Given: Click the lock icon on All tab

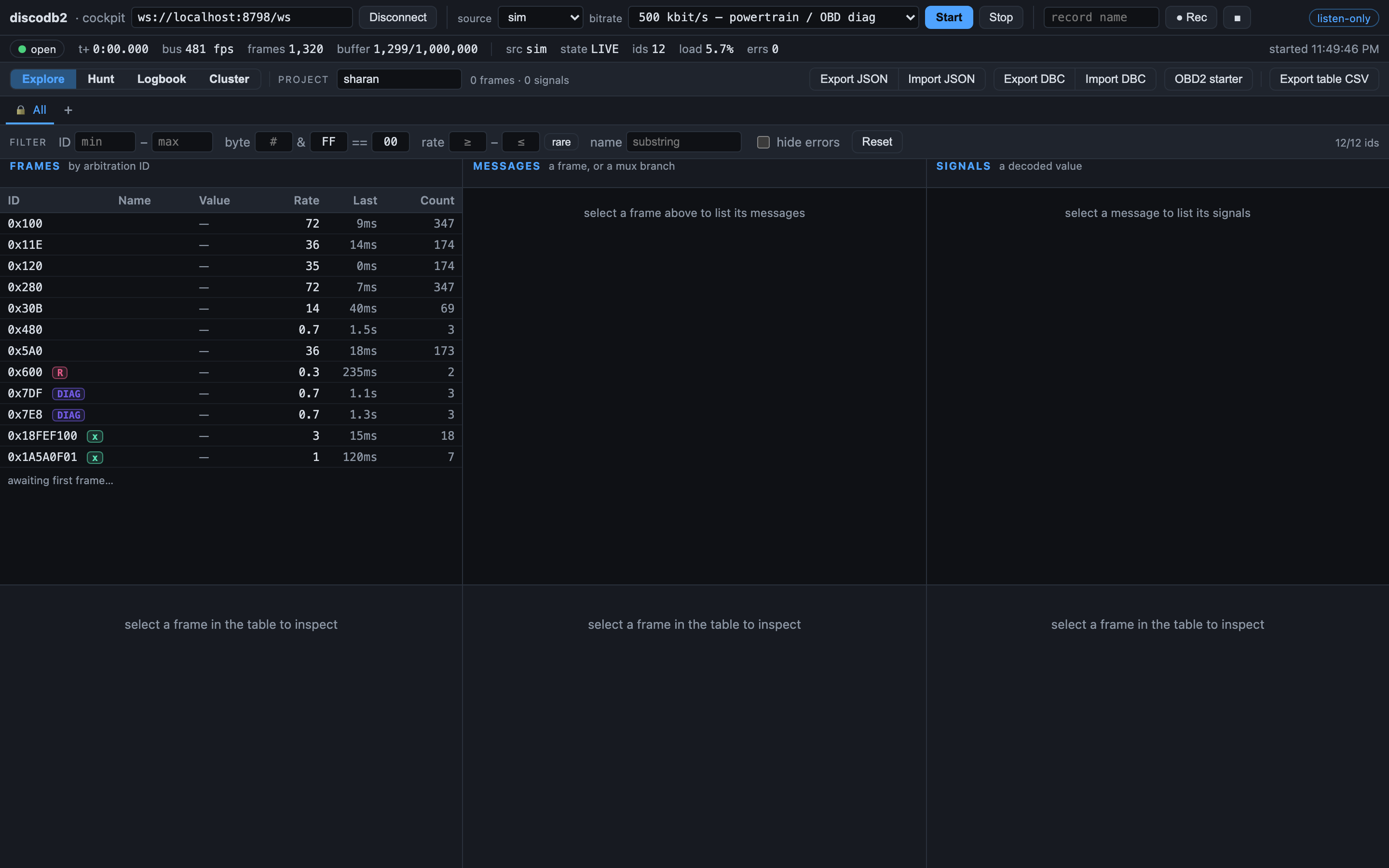Looking at the screenshot, I should 21,110.
